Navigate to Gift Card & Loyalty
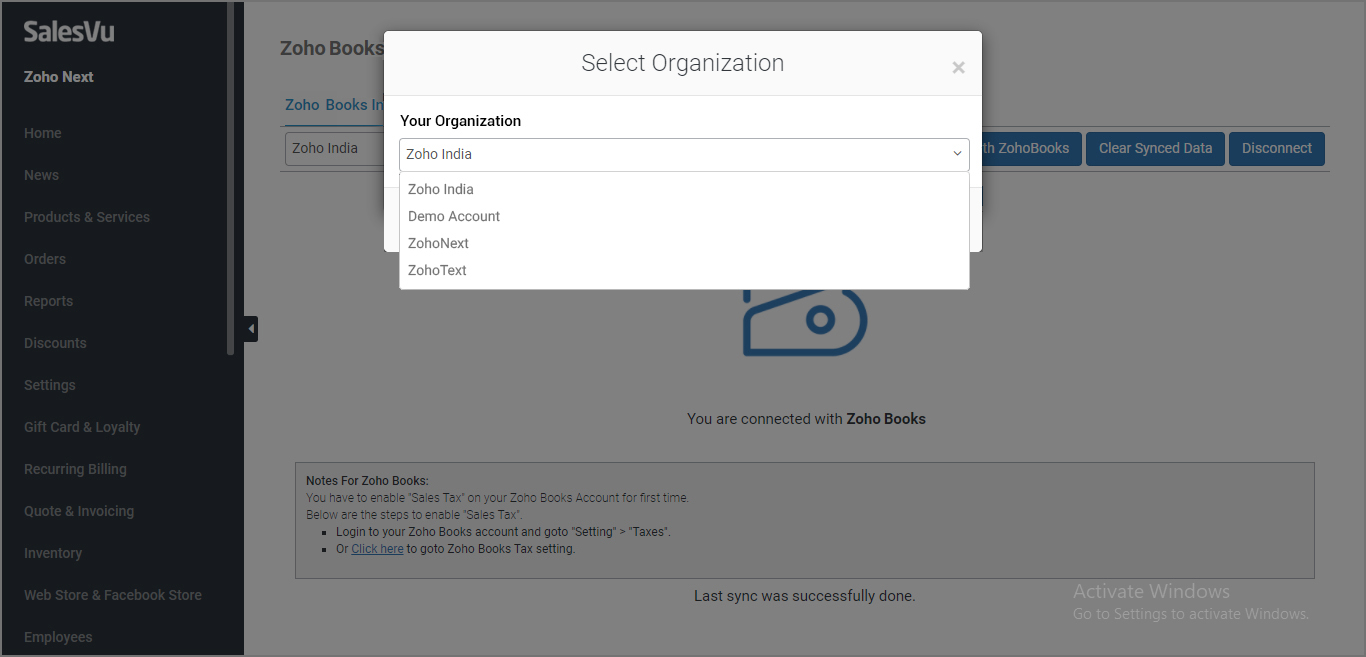This screenshot has width=1366, height=657. point(82,427)
